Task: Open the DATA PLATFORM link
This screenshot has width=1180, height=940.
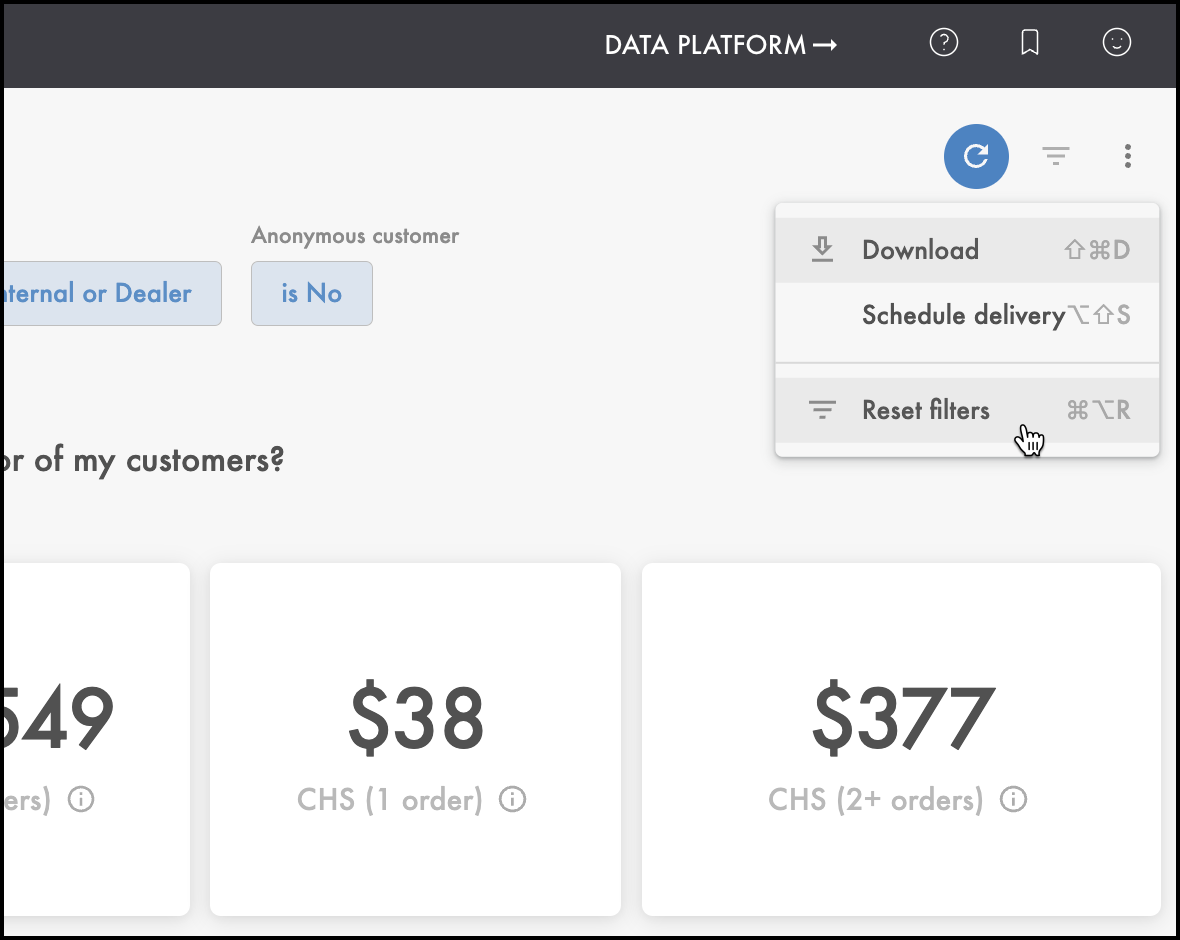Action: tap(720, 44)
